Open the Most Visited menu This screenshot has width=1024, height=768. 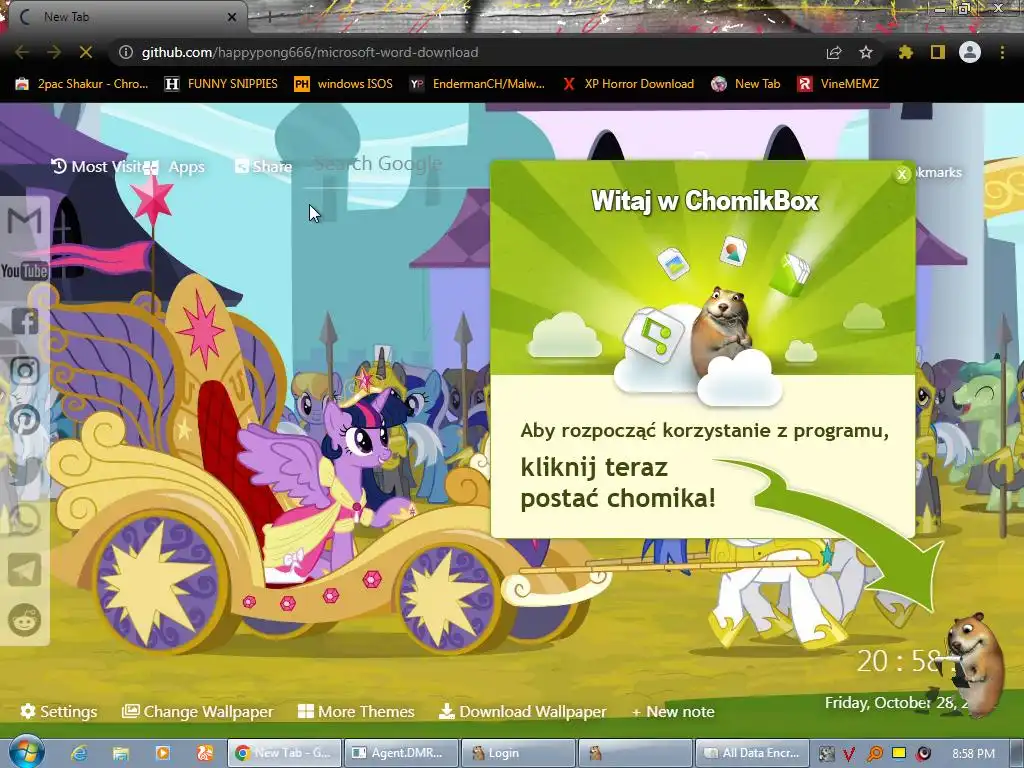(96, 167)
